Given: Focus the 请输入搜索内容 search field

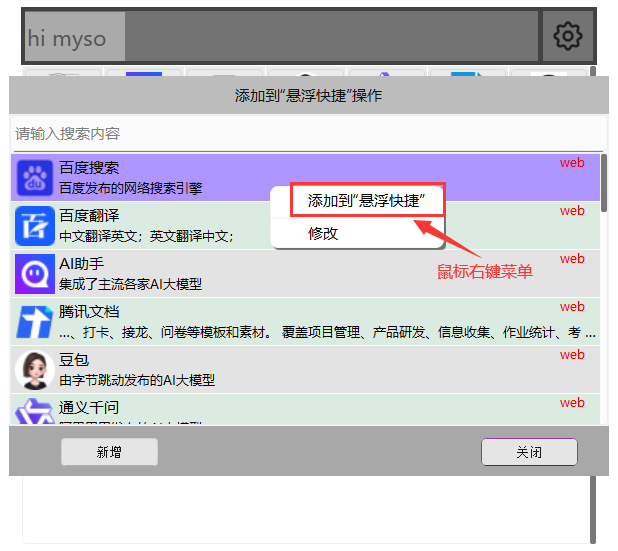Looking at the screenshot, I should tap(308, 134).
